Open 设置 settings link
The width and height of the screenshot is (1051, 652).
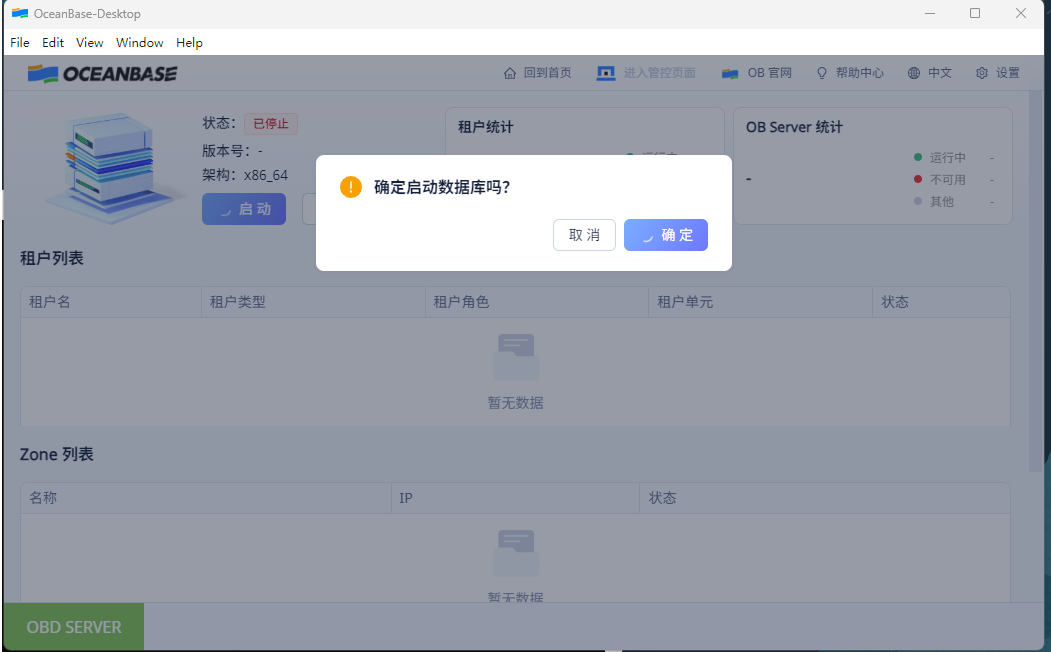tap(1007, 73)
